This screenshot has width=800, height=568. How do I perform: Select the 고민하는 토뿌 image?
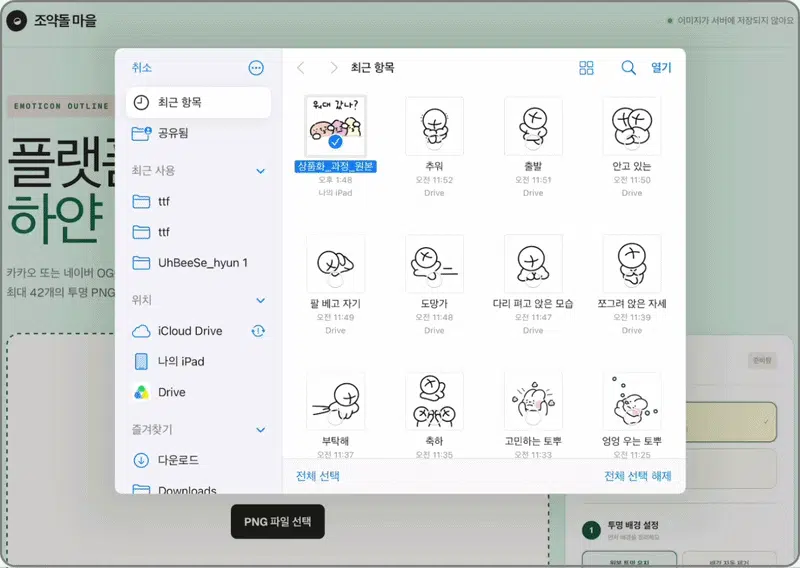pos(533,401)
